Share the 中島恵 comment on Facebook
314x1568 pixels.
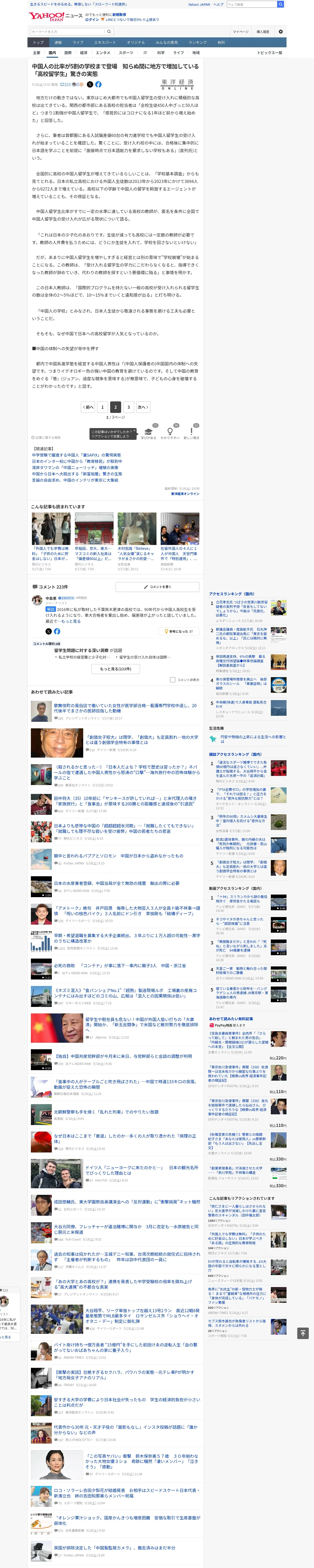pos(57,631)
